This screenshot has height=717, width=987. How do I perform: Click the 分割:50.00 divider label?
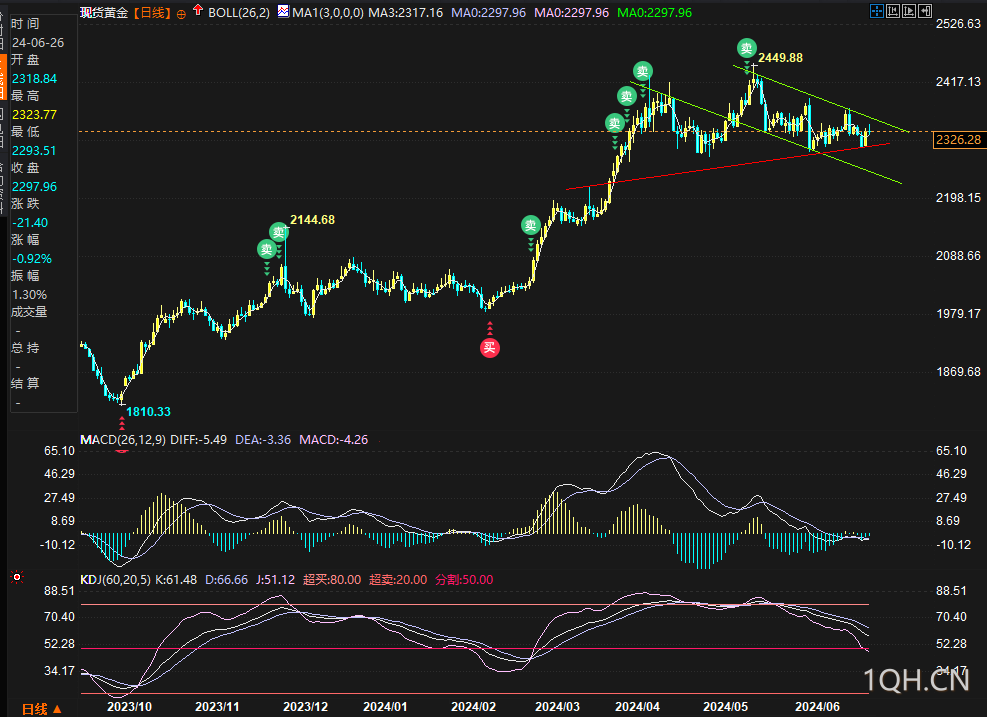click(x=464, y=579)
